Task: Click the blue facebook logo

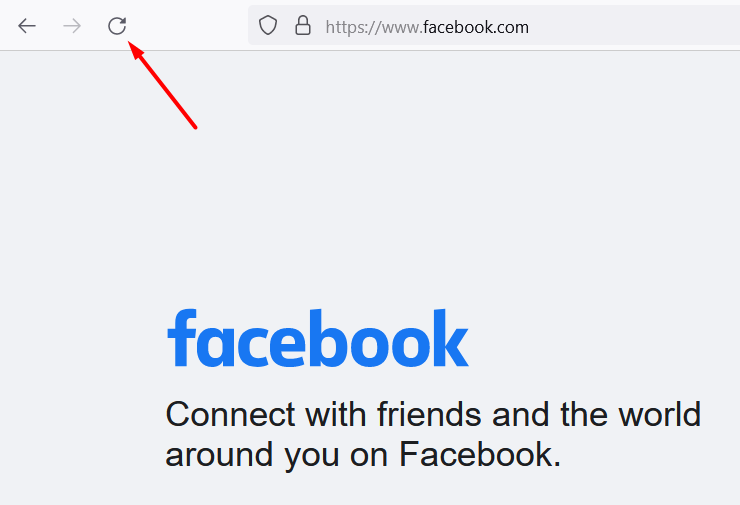Action: pos(318,338)
